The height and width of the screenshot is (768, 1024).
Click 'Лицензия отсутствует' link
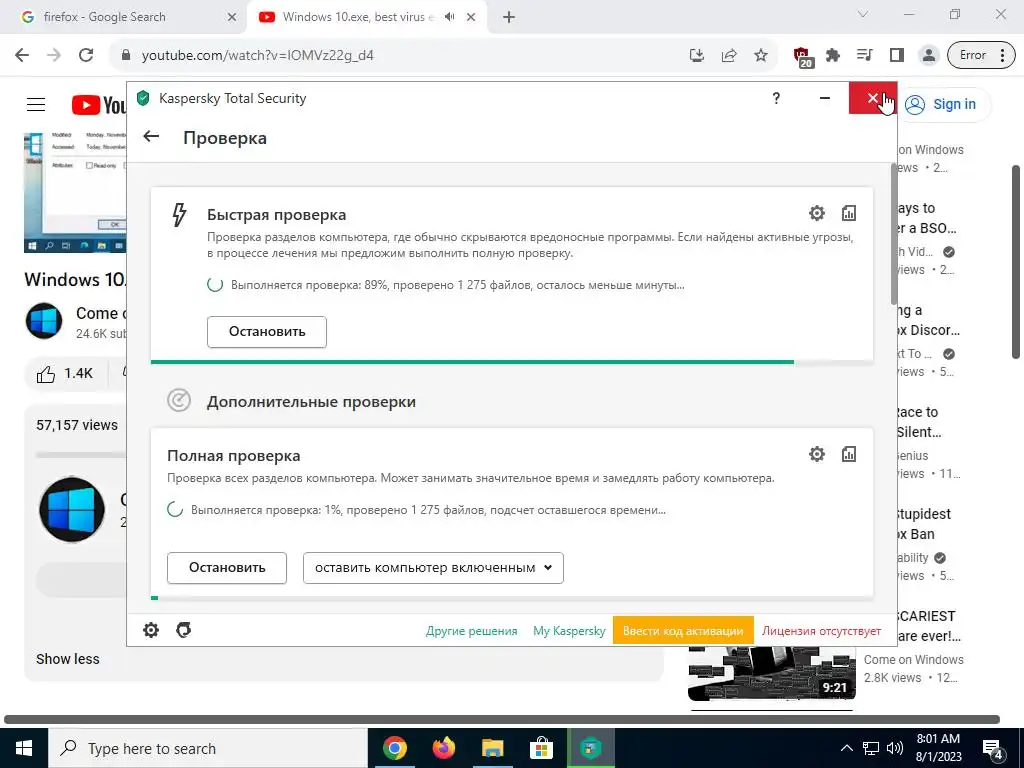pyautogui.click(x=821, y=631)
